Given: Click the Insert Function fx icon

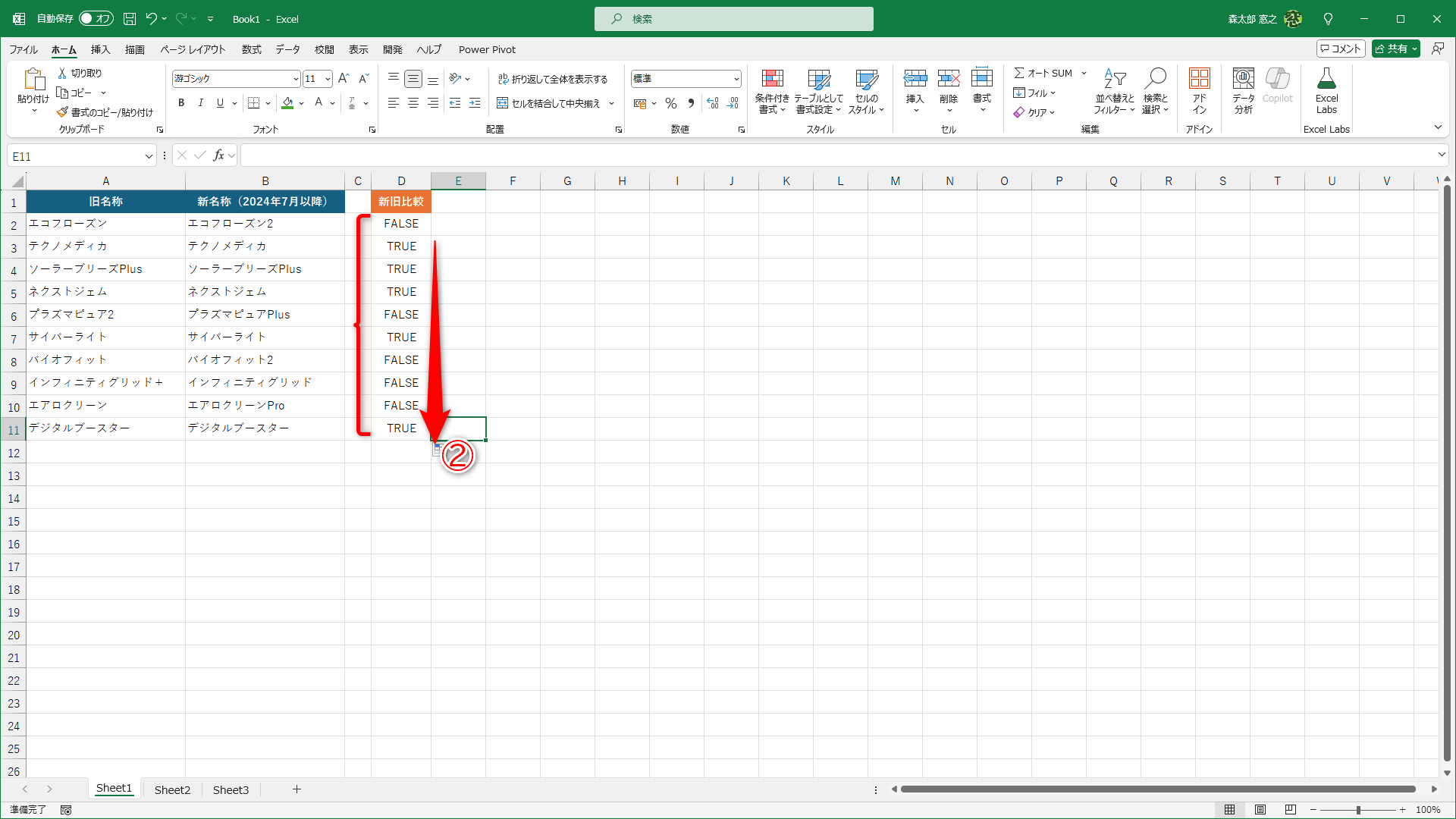Looking at the screenshot, I should click(x=218, y=155).
